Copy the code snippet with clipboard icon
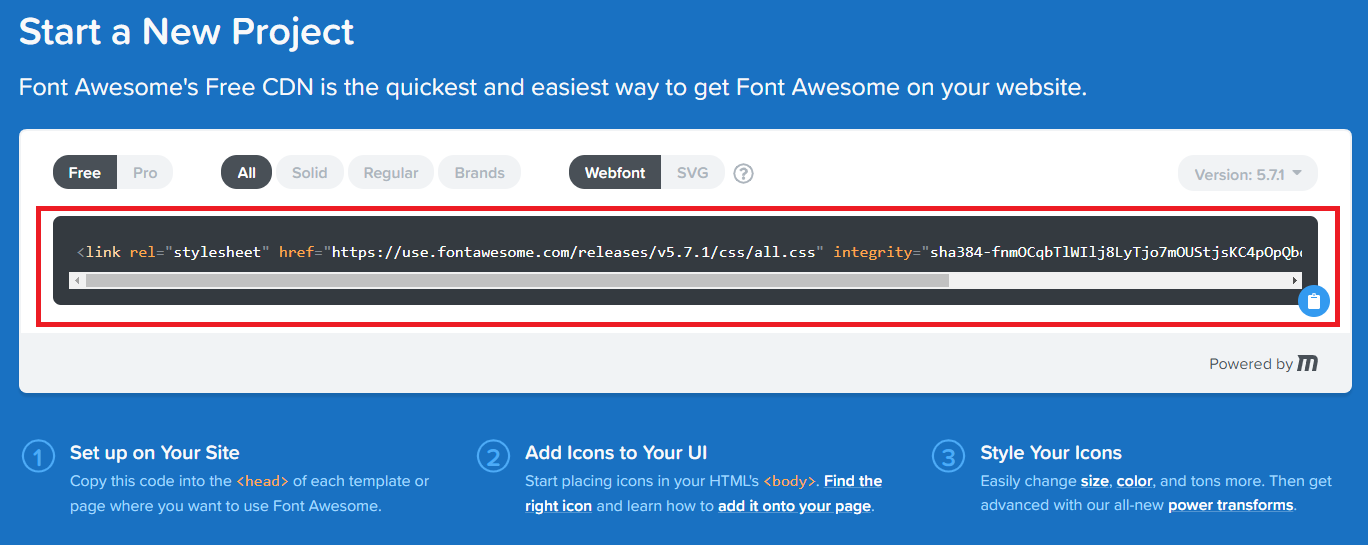Image resolution: width=1368 pixels, height=545 pixels. click(1314, 301)
